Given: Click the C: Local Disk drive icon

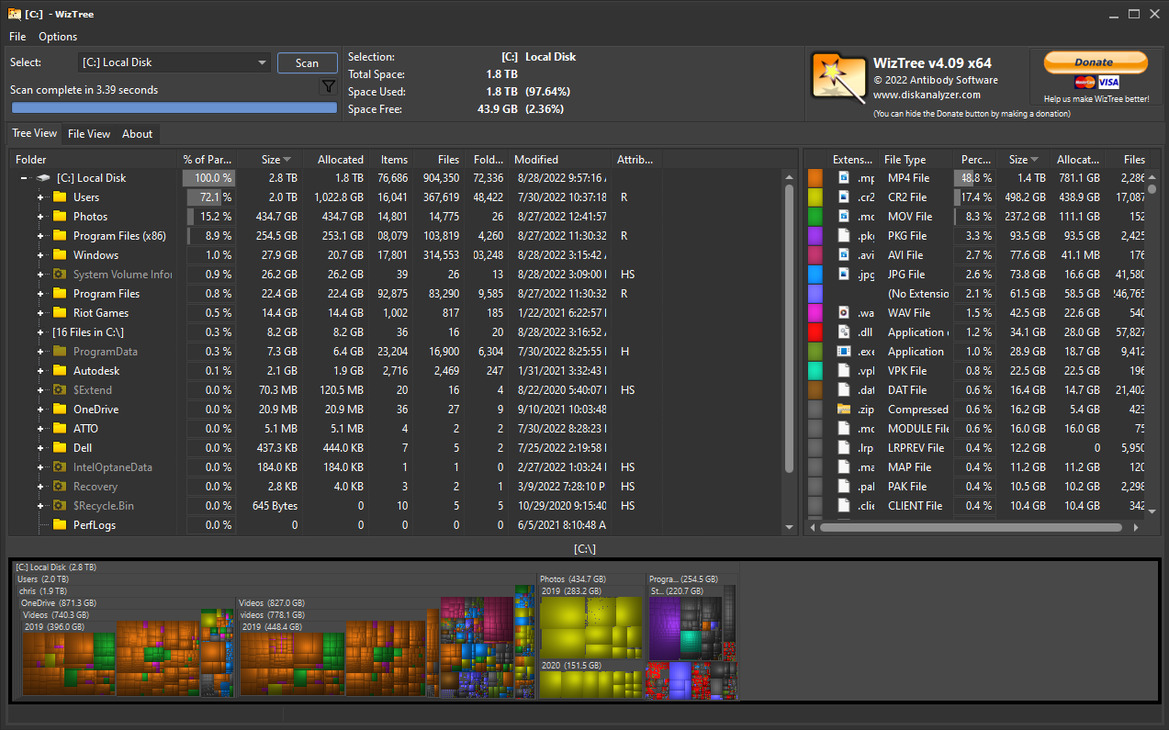Looking at the screenshot, I should [43, 178].
